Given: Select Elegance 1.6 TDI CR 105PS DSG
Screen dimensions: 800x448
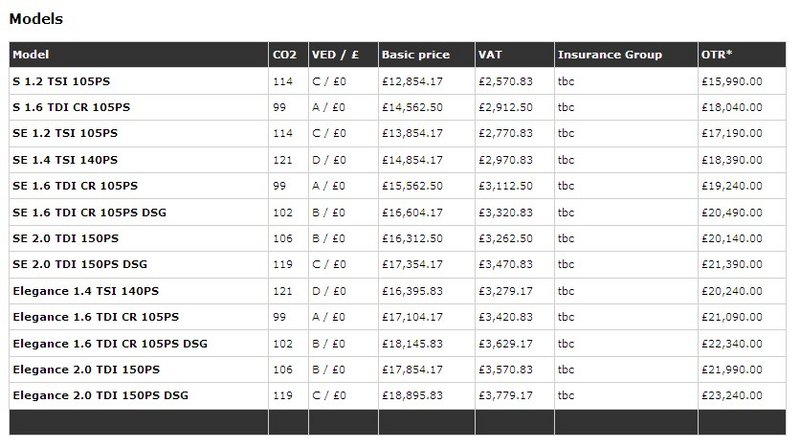Looking at the screenshot, I should pos(110,343).
